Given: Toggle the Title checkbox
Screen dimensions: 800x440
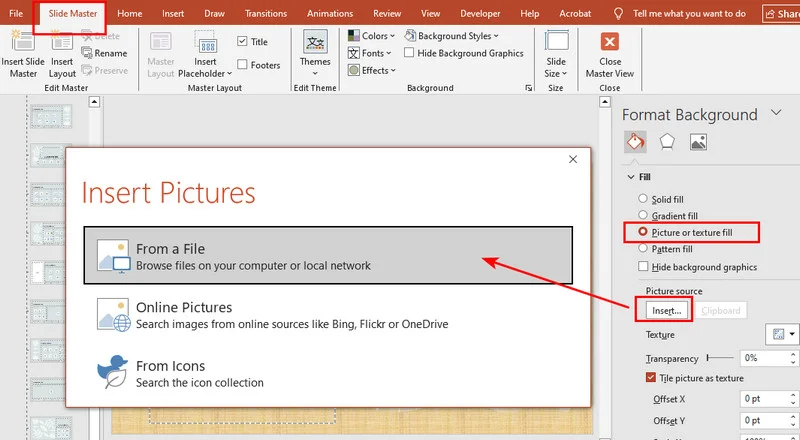Looking at the screenshot, I should [x=242, y=41].
